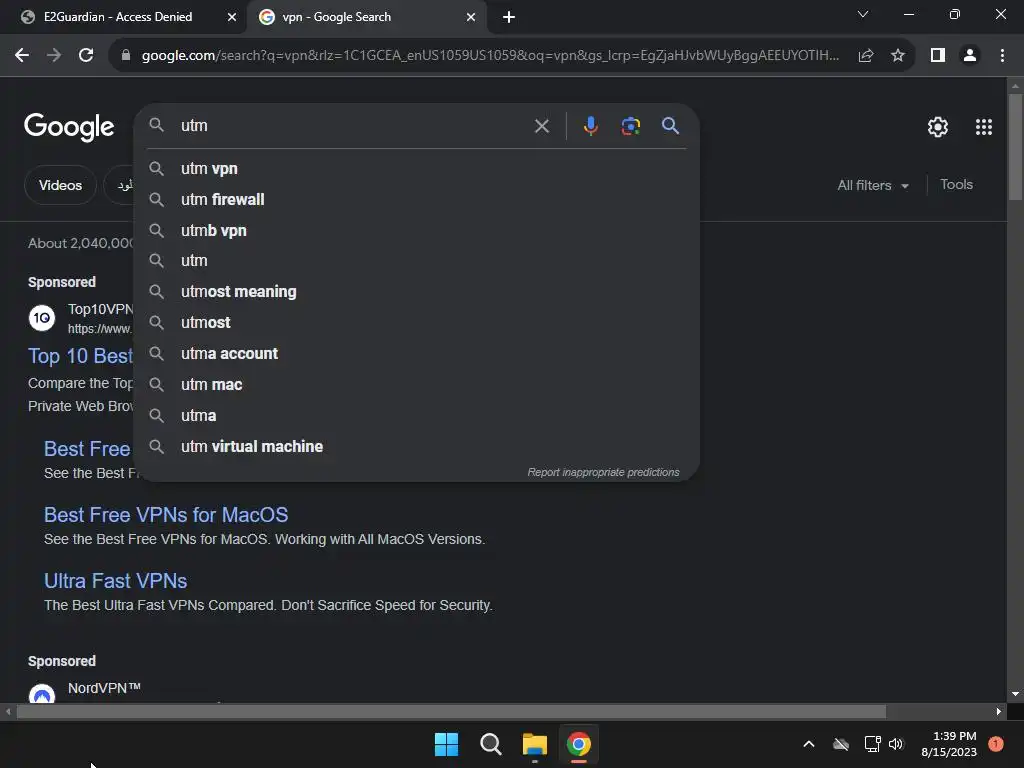This screenshot has height=768, width=1024.
Task: Go back using the browser back arrow
Action: click(x=22, y=56)
